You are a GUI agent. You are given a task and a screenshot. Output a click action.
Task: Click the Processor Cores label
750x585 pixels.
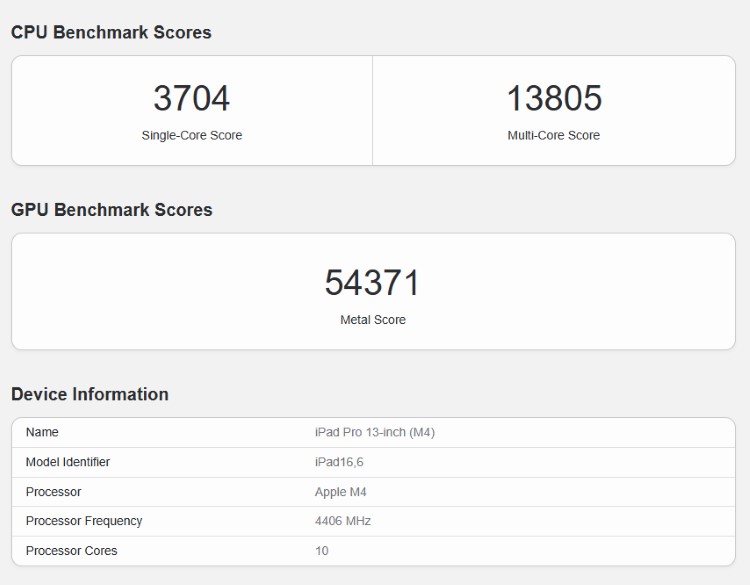pos(71,551)
